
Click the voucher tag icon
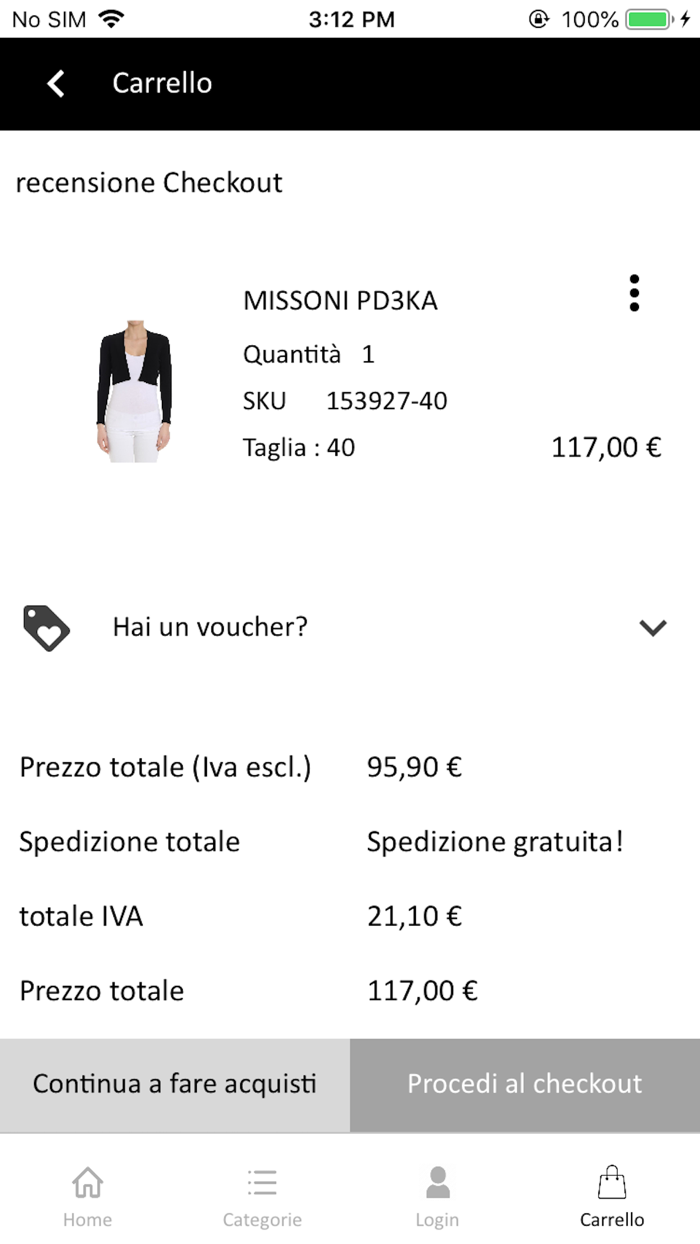43,627
